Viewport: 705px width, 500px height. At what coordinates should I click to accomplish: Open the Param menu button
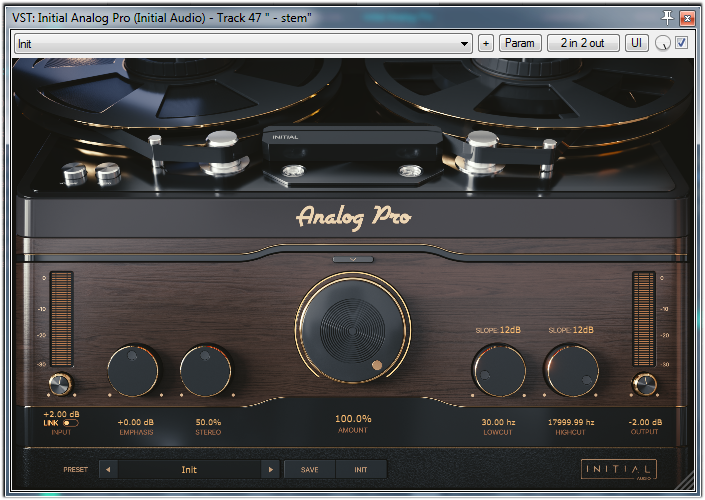point(520,43)
